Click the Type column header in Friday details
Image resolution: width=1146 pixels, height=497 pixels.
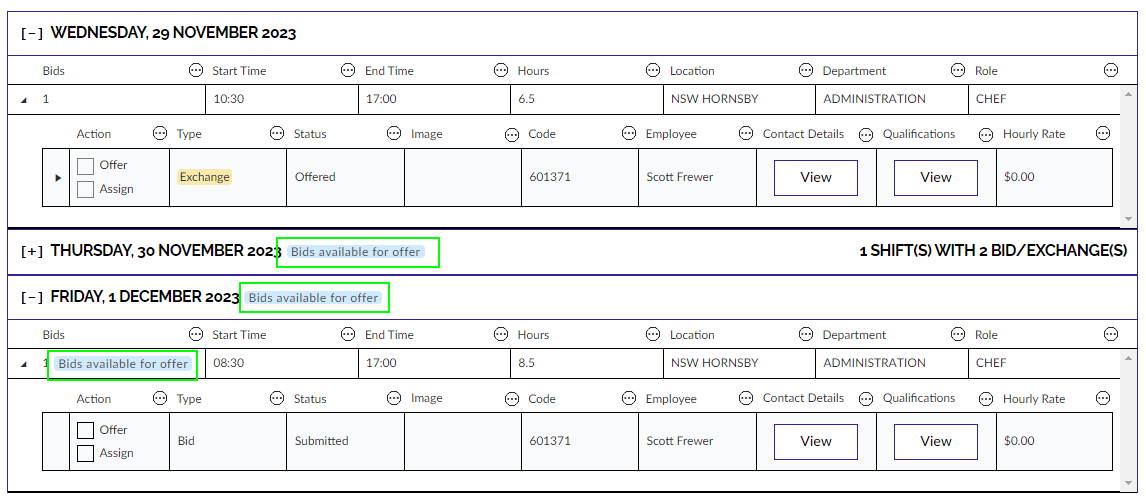click(189, 399)
